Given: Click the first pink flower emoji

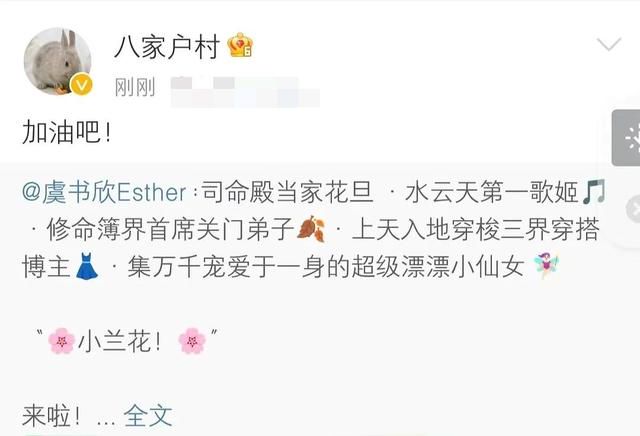Looking at the screenshot, I should coord(62,341).
